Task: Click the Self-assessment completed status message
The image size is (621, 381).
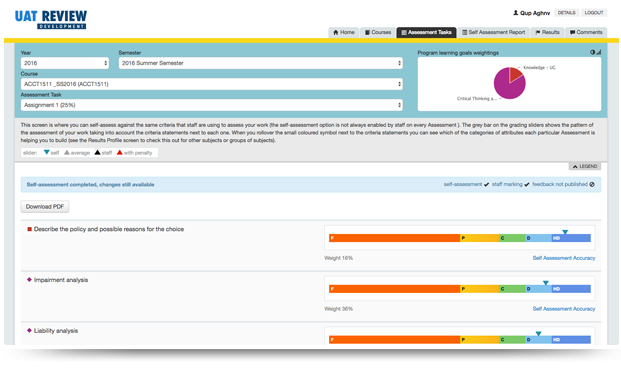Action: point(90,185)
